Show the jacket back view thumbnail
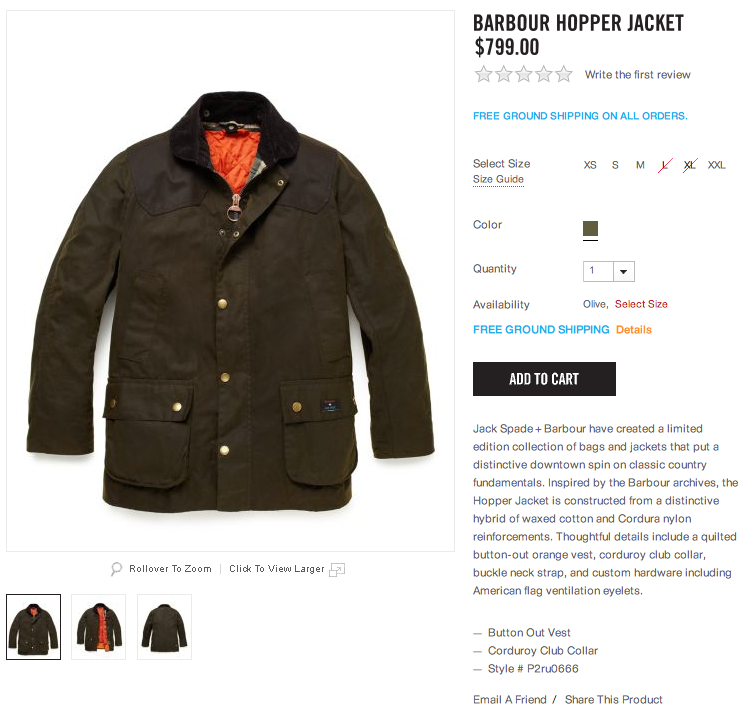The image size is (743, 728). coord(164,627)
